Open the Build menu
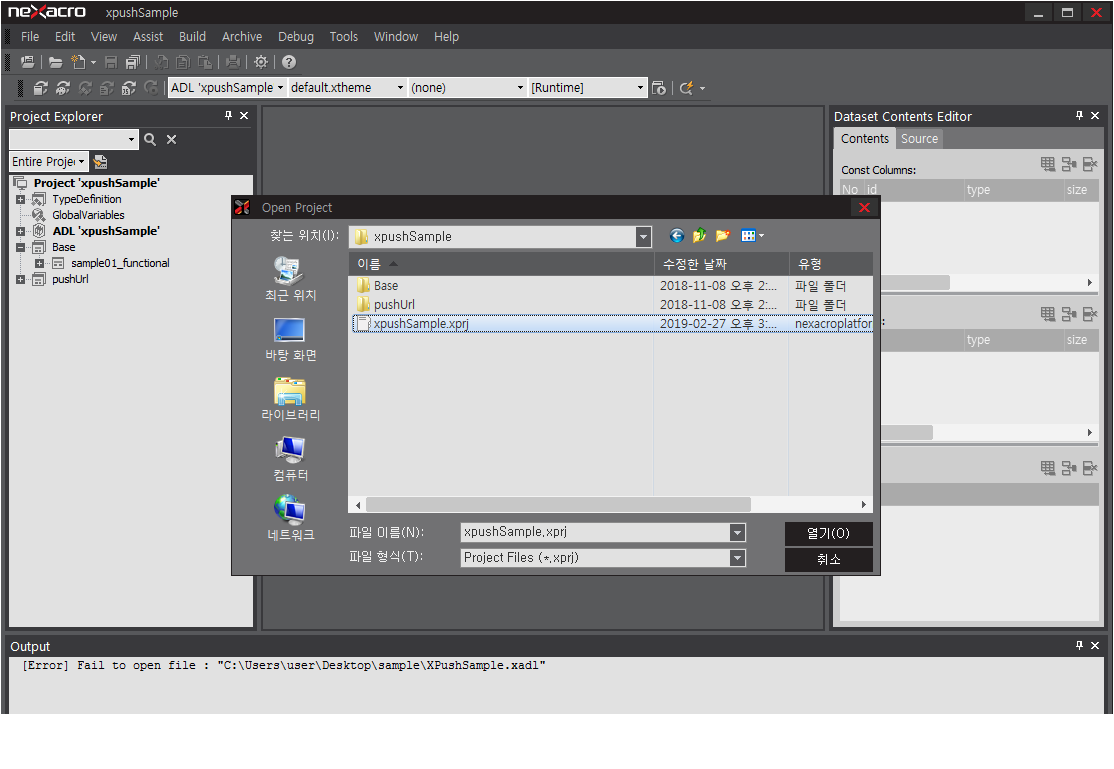 pos(192,37)
